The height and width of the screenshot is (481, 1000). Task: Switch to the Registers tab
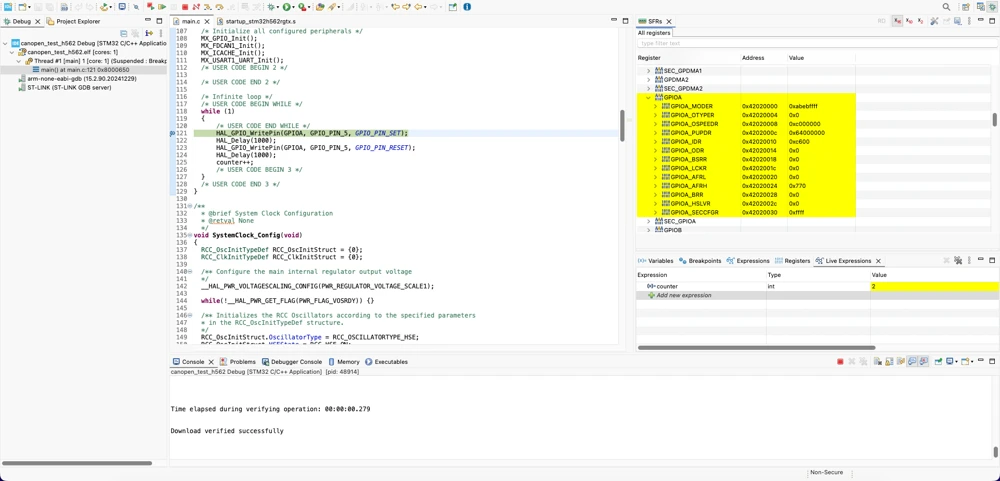coord(793,261)
